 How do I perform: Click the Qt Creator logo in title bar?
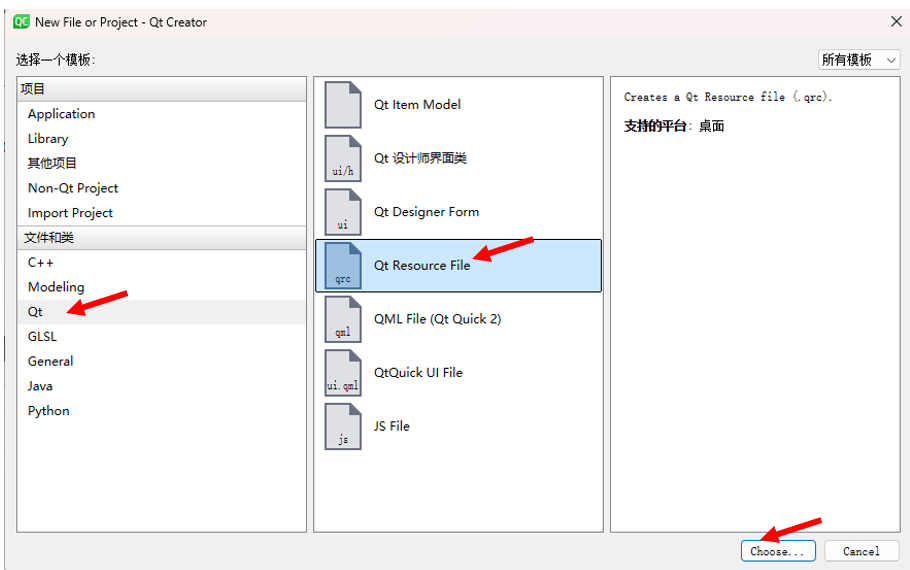(21, 22)
